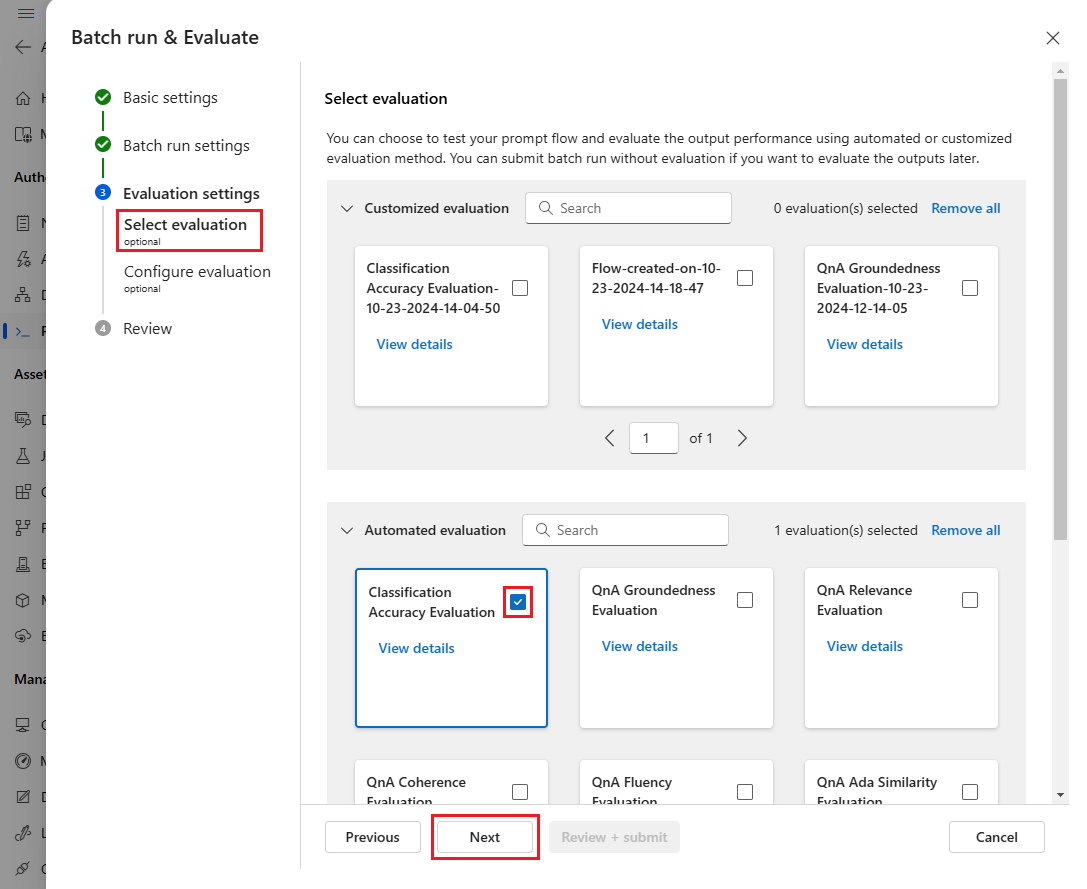Click the flask jobs icon in sidebar
The image size is (1087, 889).
23,456
